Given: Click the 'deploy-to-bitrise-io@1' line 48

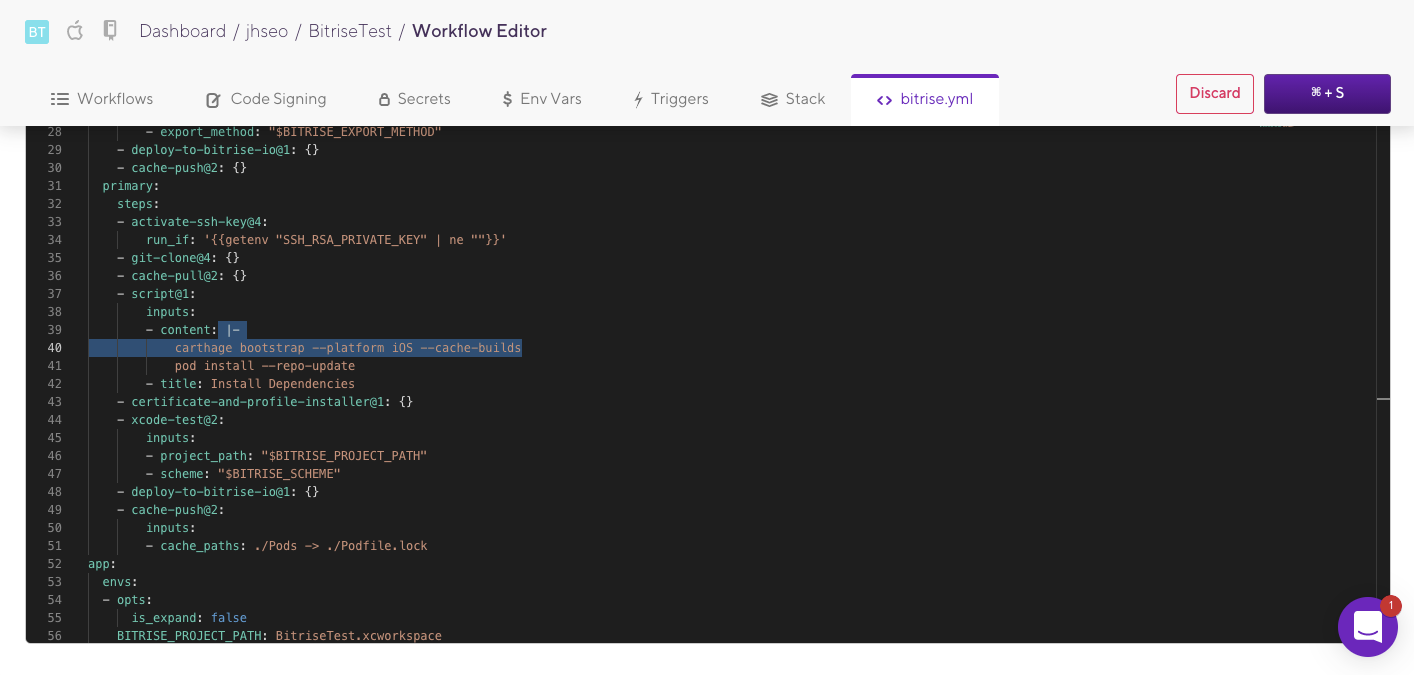Looking at the screenshot, I should click(217, 492).
